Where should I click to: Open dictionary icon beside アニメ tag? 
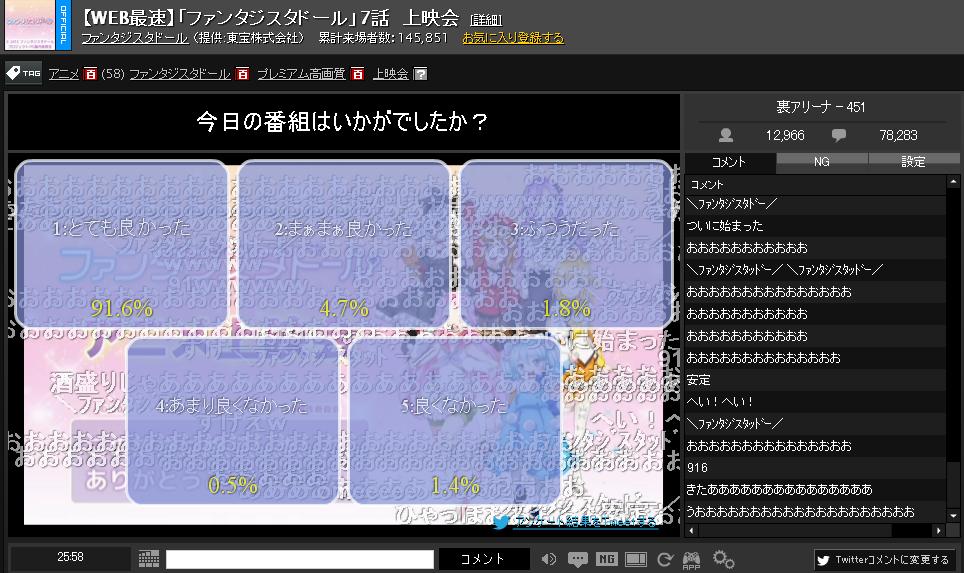coord(90,74)
